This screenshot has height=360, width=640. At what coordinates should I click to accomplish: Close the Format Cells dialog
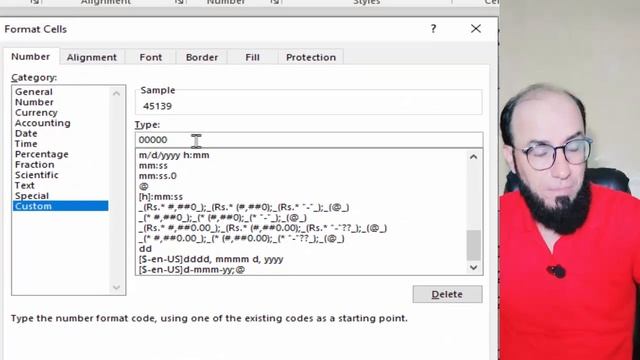tap(476, 29)
